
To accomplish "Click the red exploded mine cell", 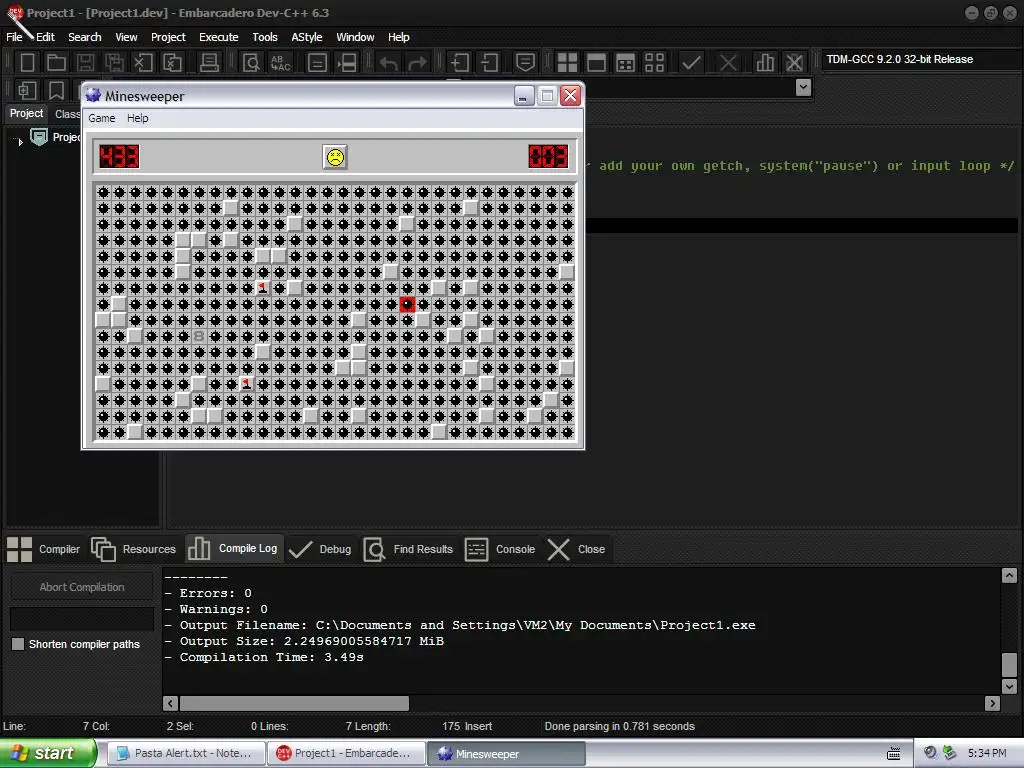I will click(408, 304).
